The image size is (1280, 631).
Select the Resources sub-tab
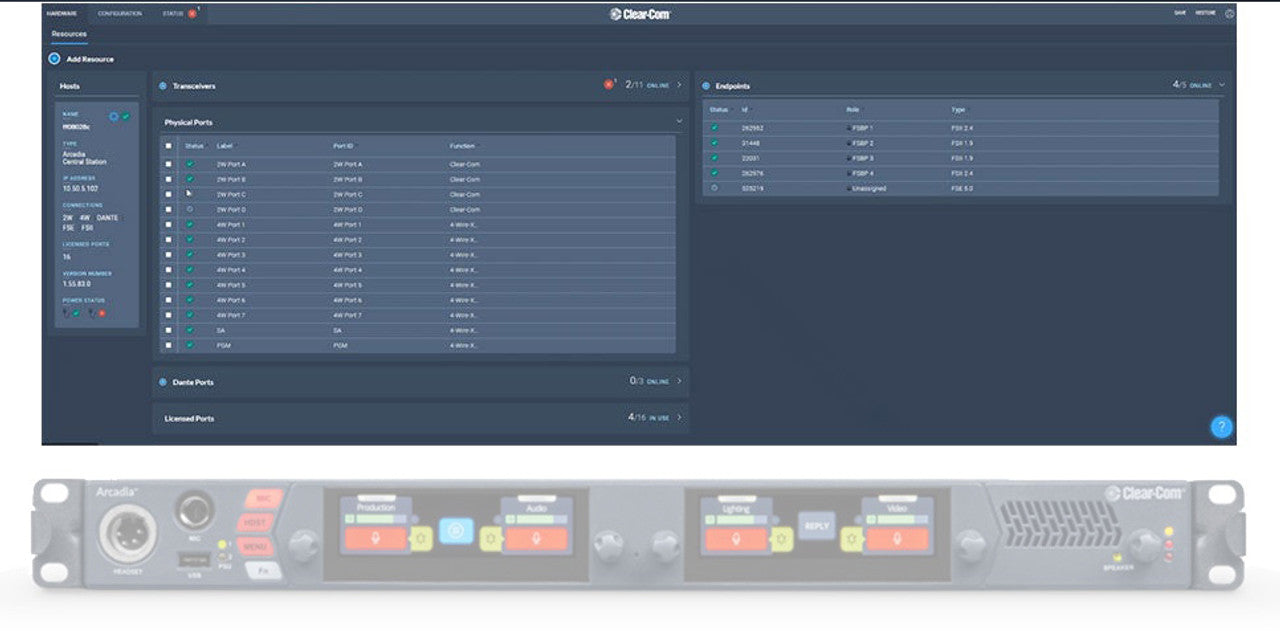click(x=69, y=34)
